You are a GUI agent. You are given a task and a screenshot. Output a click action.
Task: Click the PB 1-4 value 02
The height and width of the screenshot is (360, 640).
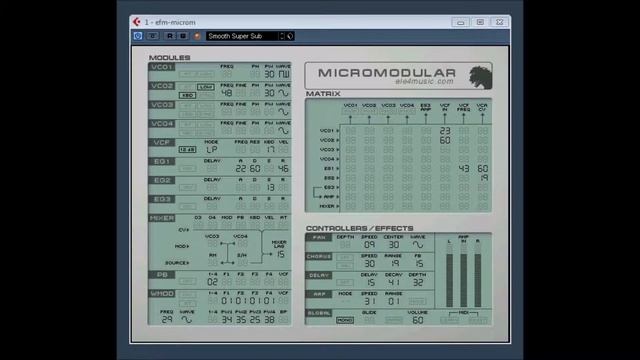pos(213,282)
